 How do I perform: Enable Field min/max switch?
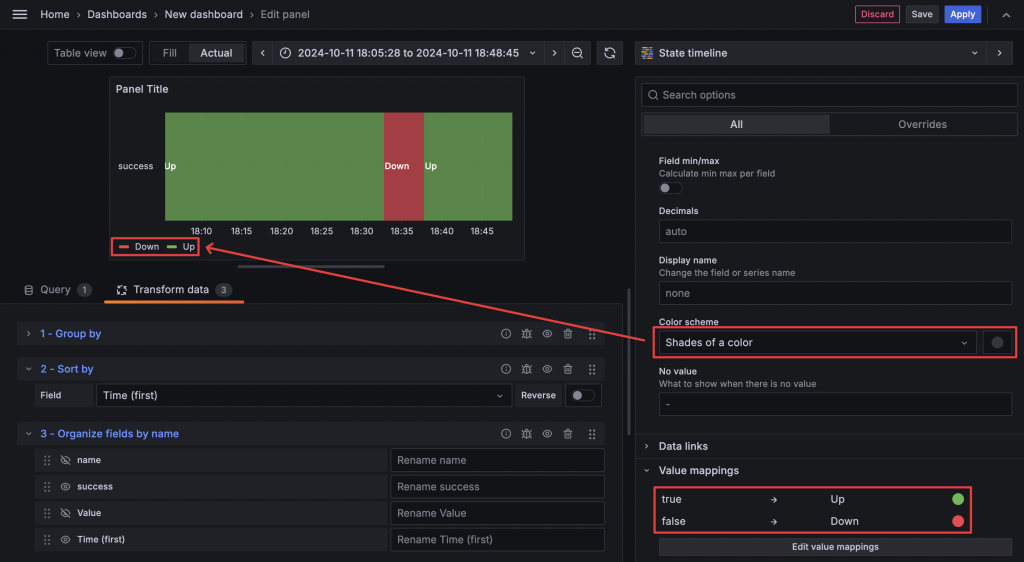[670, 188]
